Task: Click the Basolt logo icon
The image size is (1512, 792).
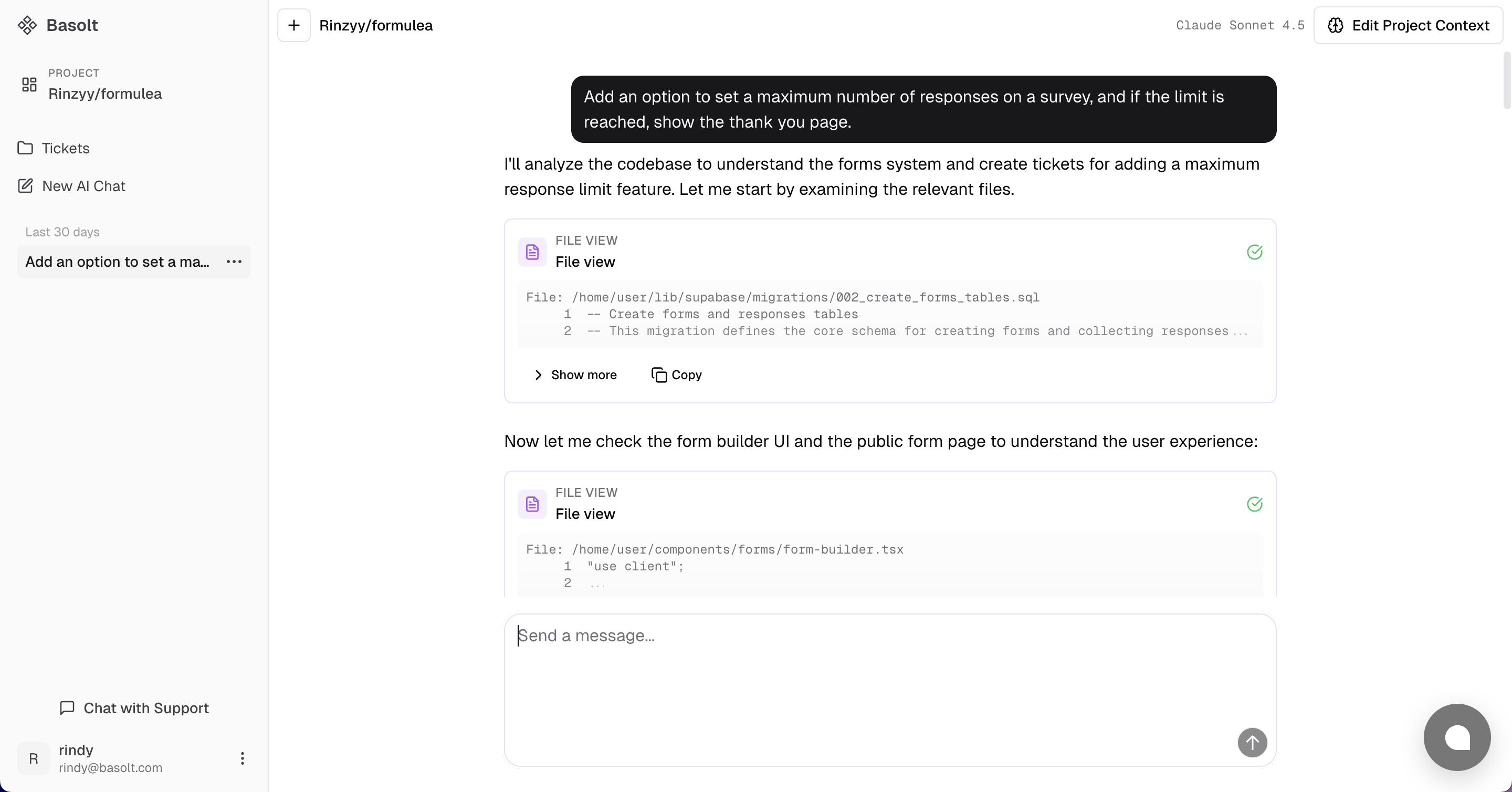Action: [x=27, y=25]
